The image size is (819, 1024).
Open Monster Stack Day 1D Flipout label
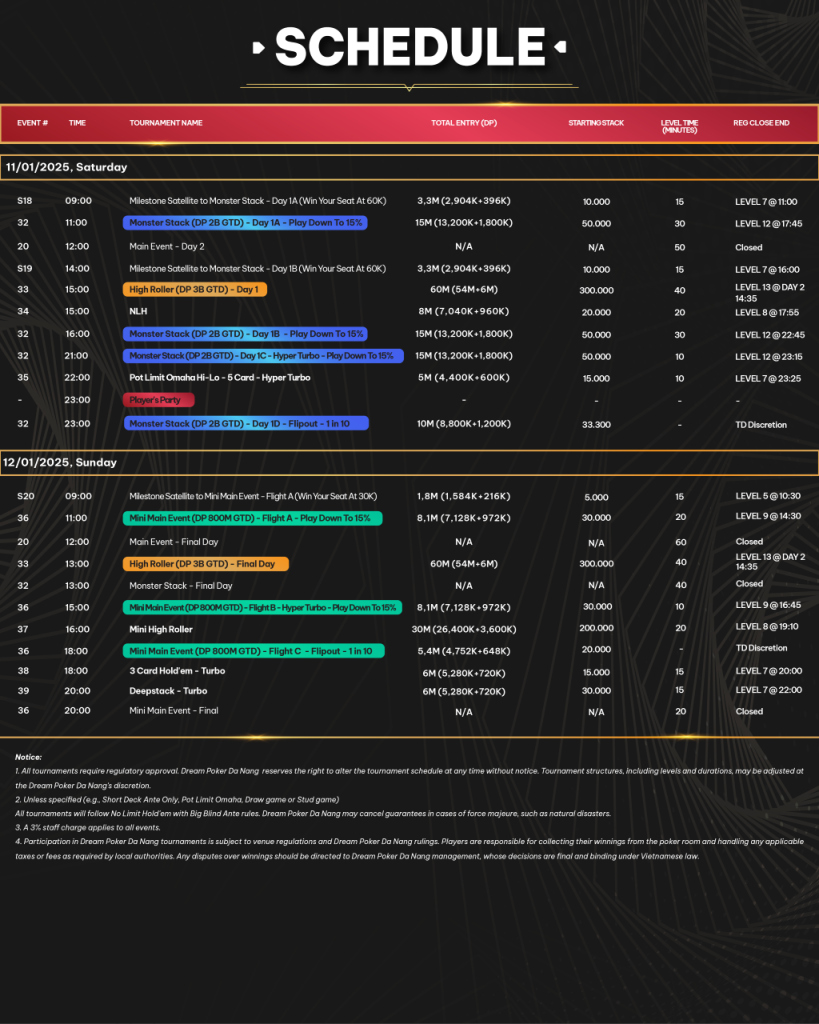(x=246, y=423)
